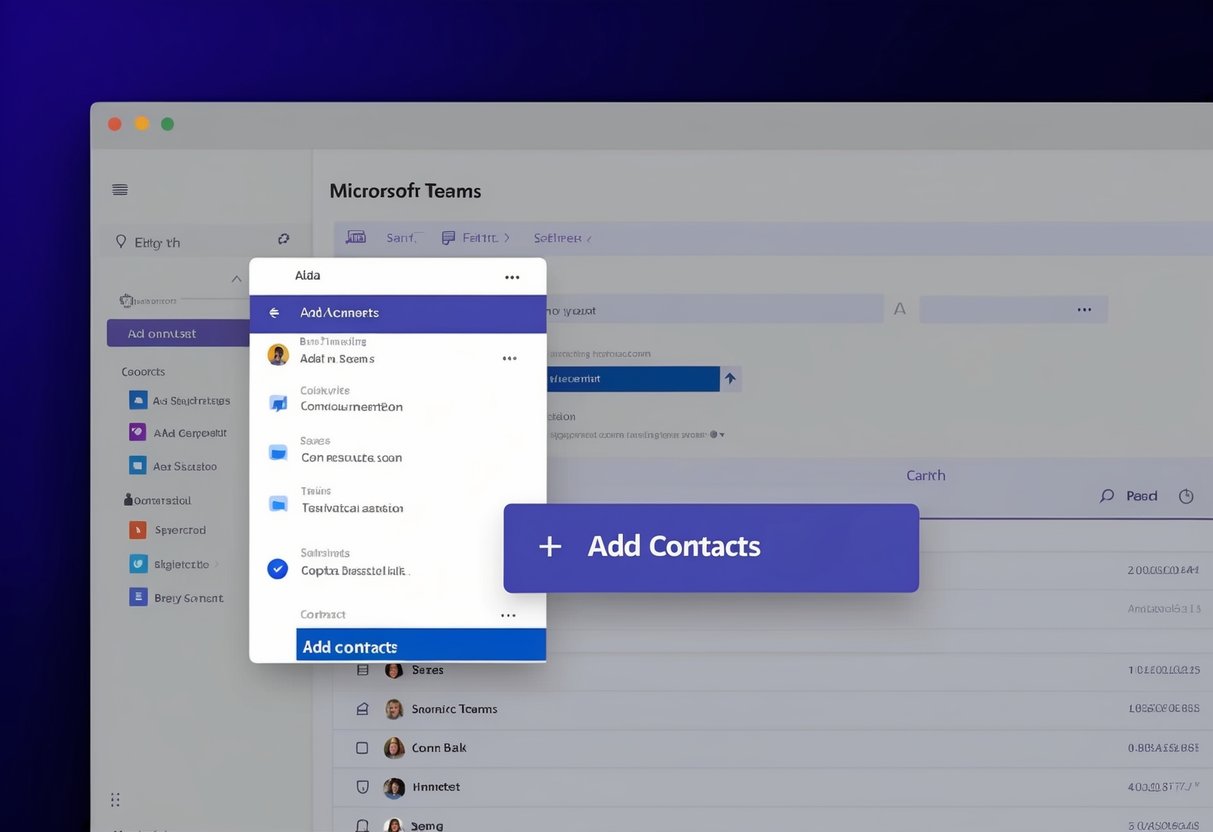Select the calendar icon in the top toolbar
This screenshot has width=1213, height=832.
[355, 237]
